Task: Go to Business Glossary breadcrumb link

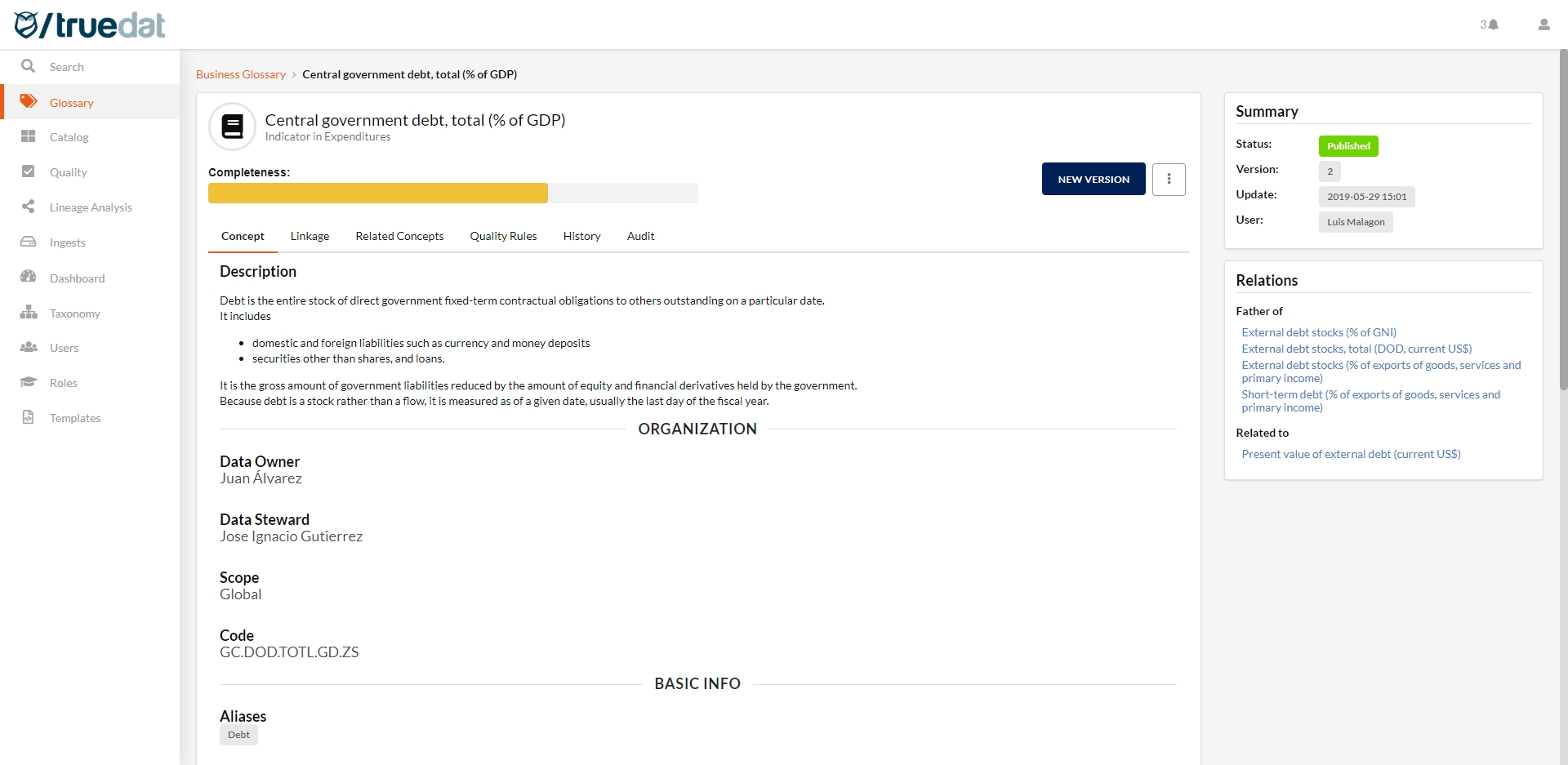Action: [240, 74]
